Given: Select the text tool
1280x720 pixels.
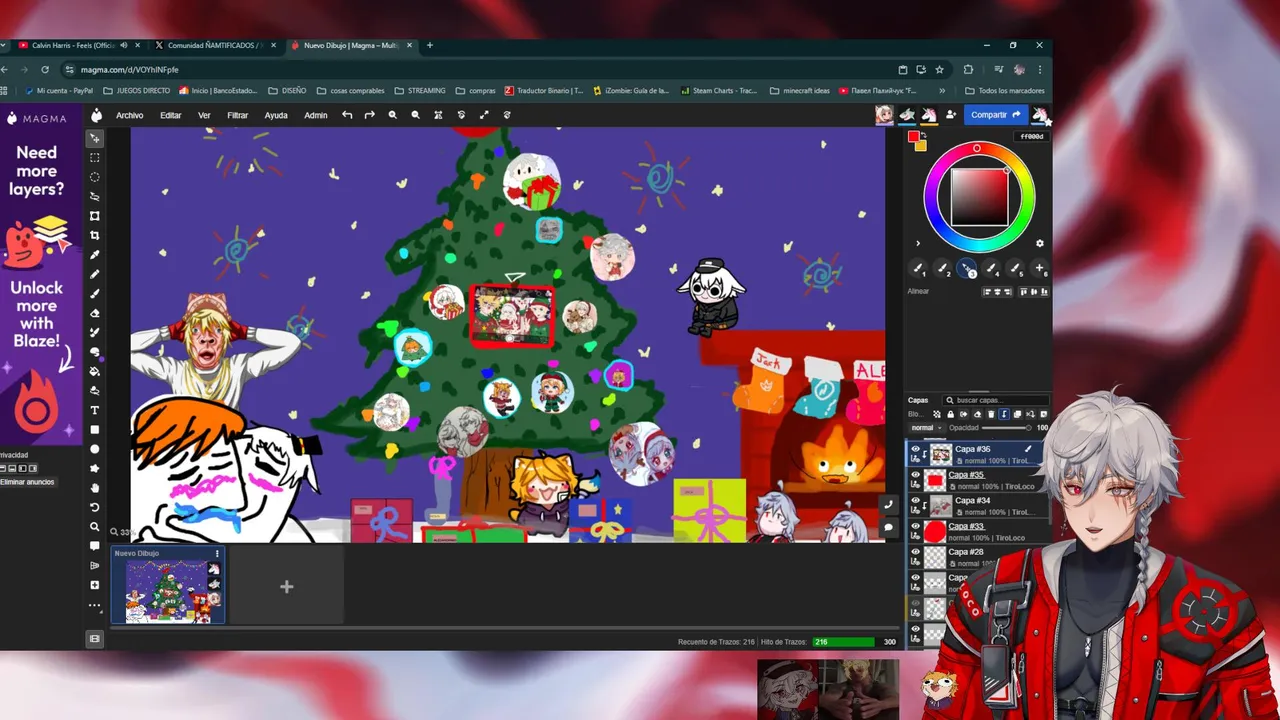Looking at the screenshot, I should (95, 410).
